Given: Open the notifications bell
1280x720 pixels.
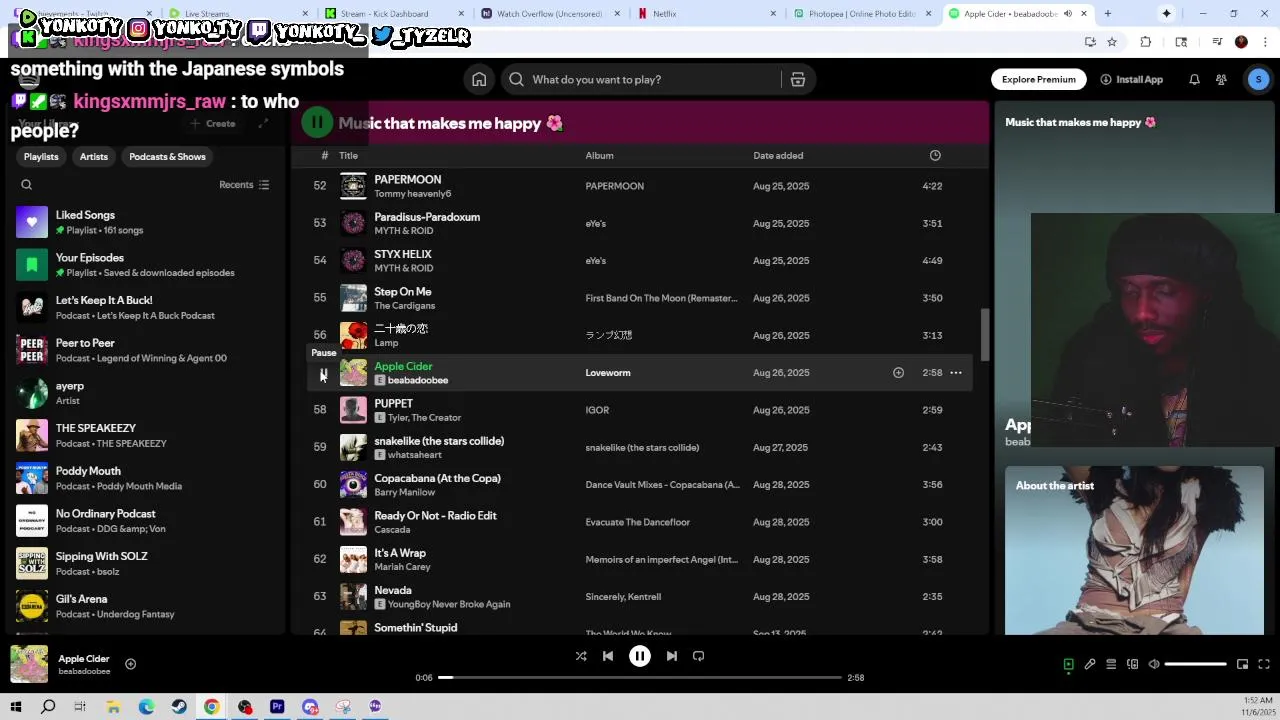Looking at the screenshot, I should (1194, 80).
